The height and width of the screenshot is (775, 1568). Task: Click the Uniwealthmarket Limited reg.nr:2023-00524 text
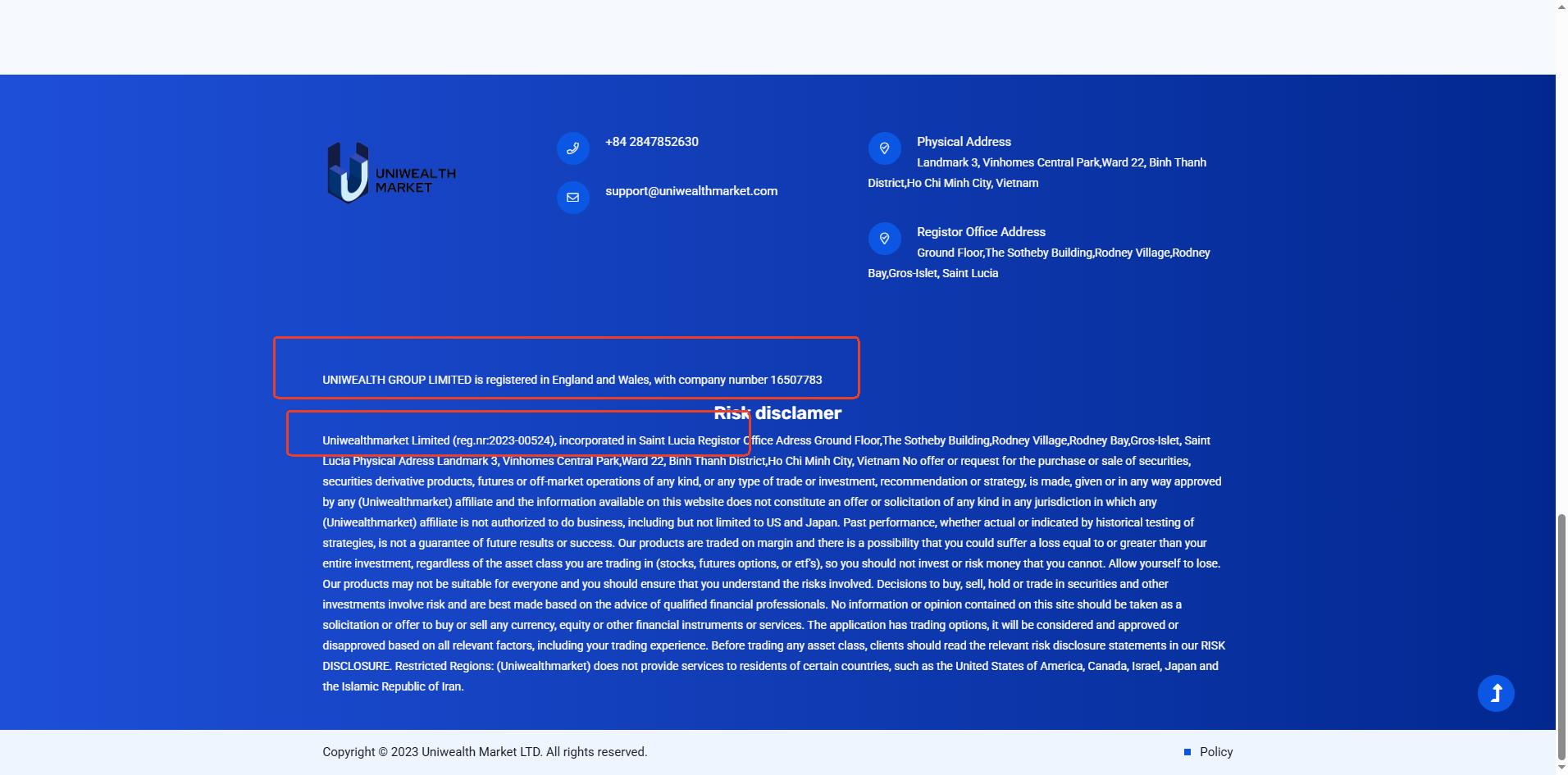(439, 440)
